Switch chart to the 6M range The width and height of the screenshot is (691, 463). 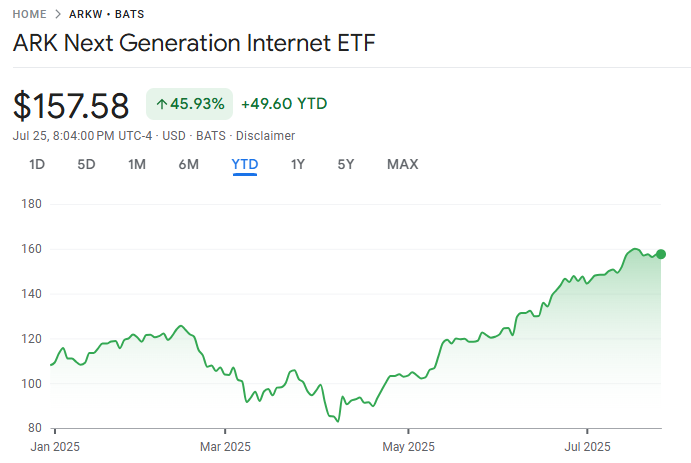click(189, 164)
